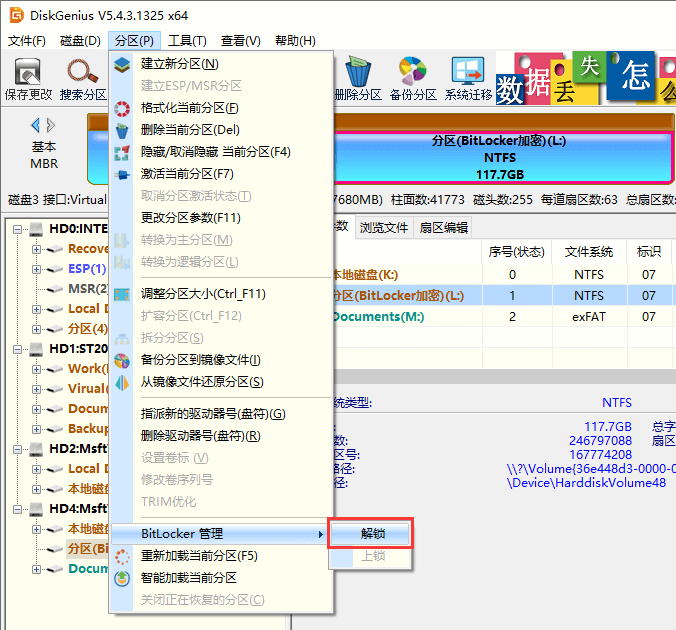Click the lifebuoy icon for 格式化当前分区
This screenshot has height=630, width=676.
(x=122, y=108)
